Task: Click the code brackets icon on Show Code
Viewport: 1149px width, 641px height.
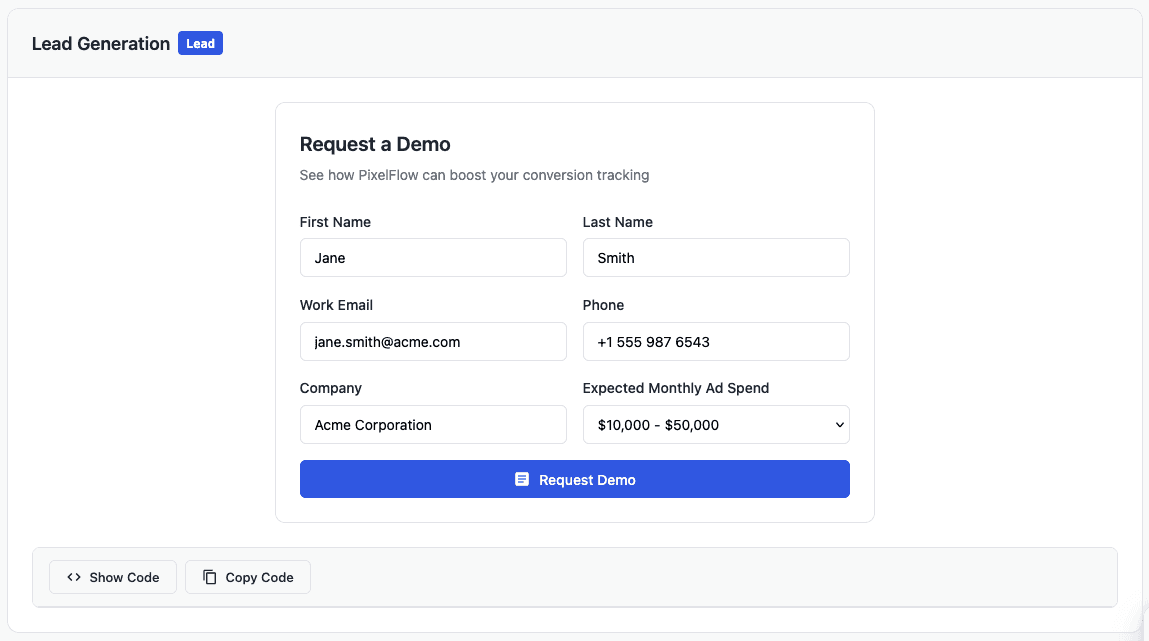Action: [72, 577]
